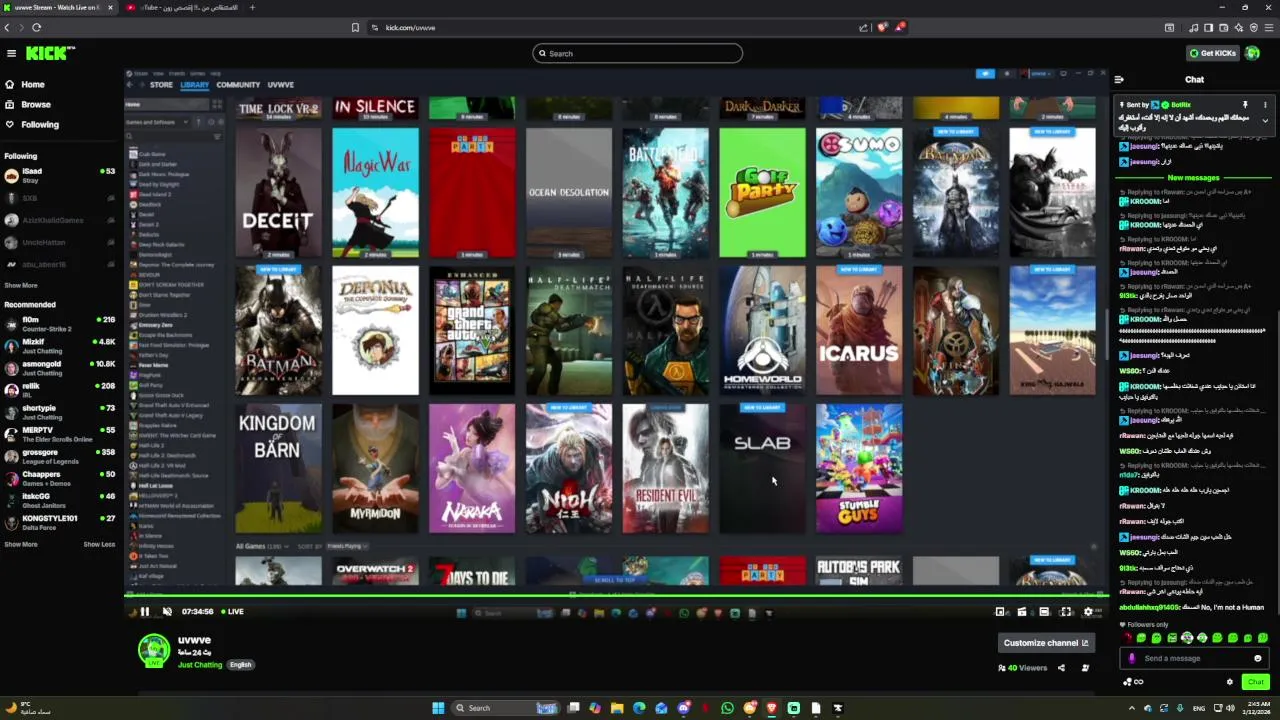The height and width of the screenshot is (720, 1280).
Task: Open a new browser tab
Action: pyautogui.click(x=252, y=7)
